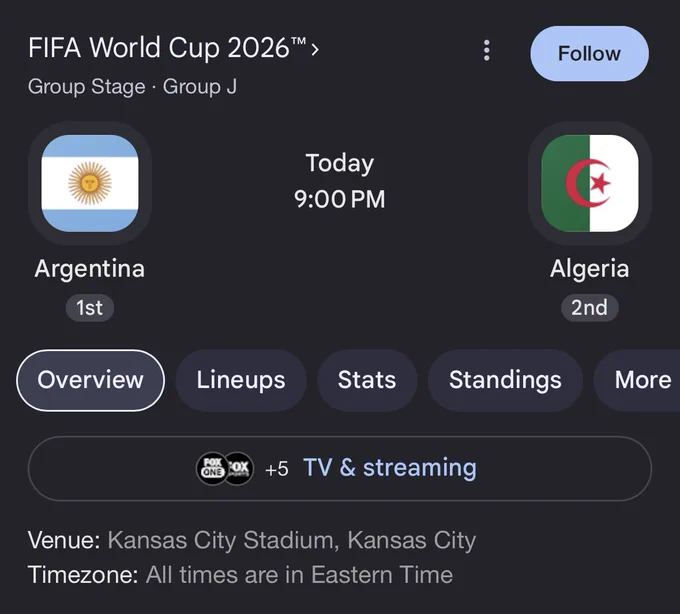The height and width of the screenshot is (614, 680).
Task: Show the More tab options
Action: click(638, 380)
